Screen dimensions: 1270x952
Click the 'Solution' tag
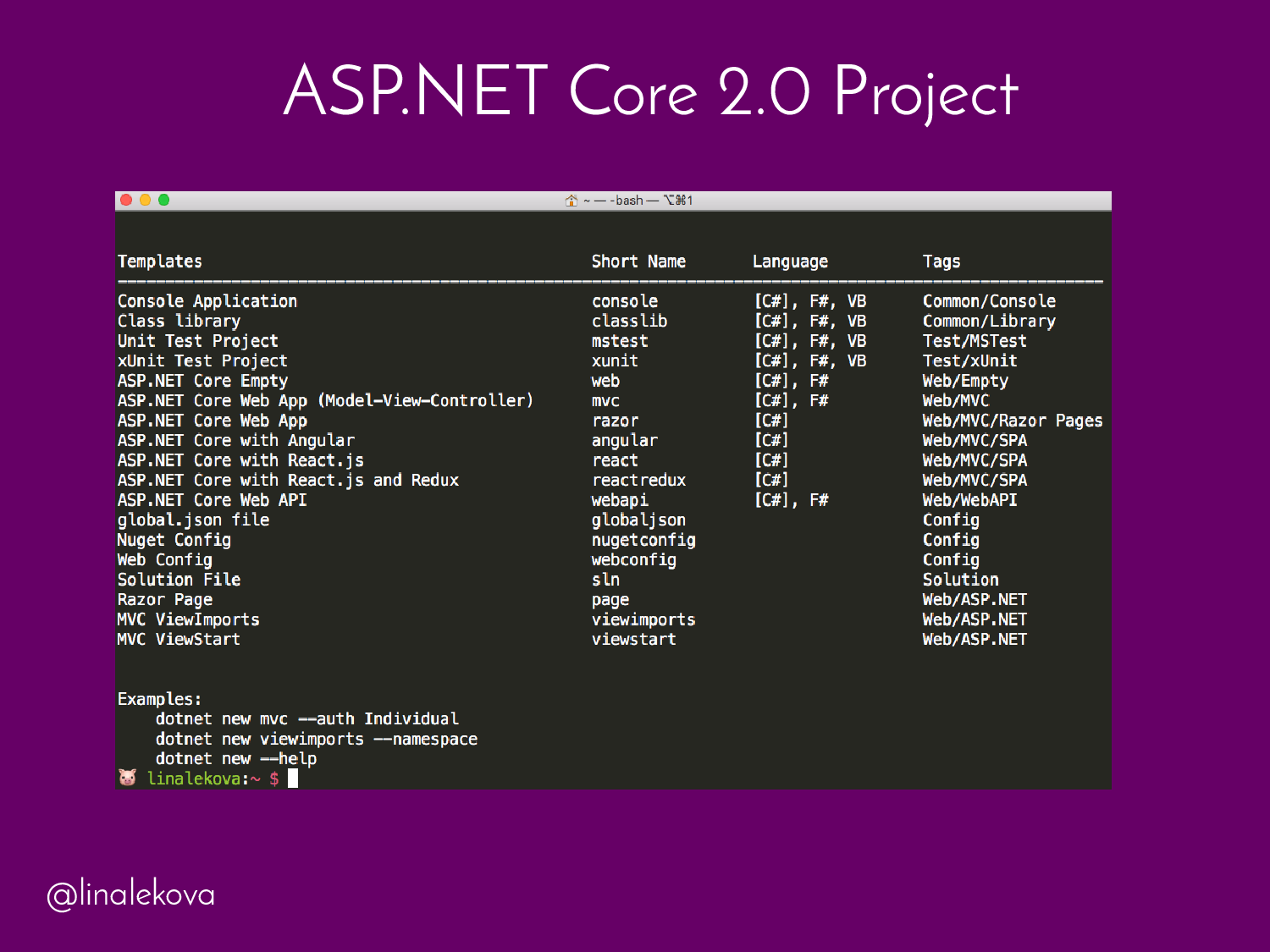960,580
